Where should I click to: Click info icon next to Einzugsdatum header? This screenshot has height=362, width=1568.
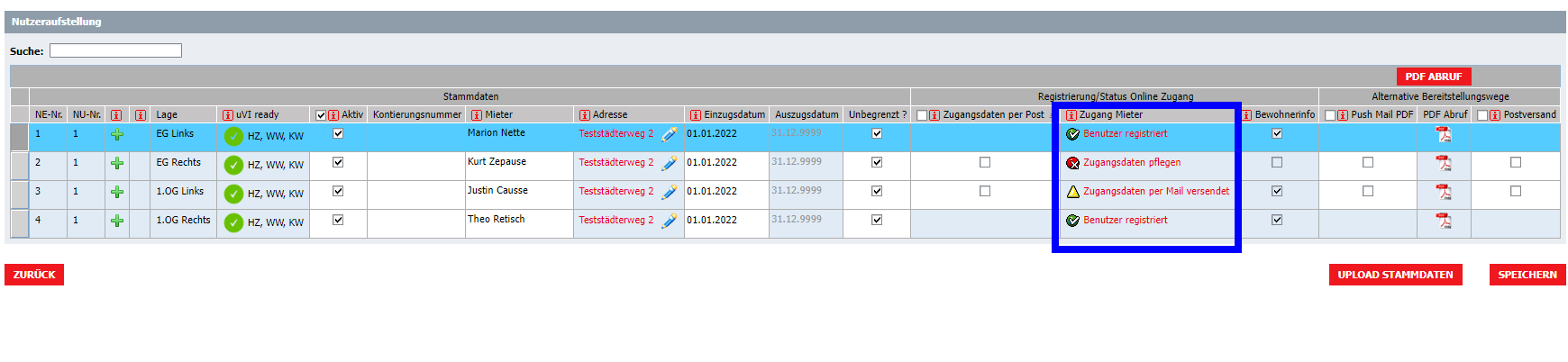tap(696, 115)
